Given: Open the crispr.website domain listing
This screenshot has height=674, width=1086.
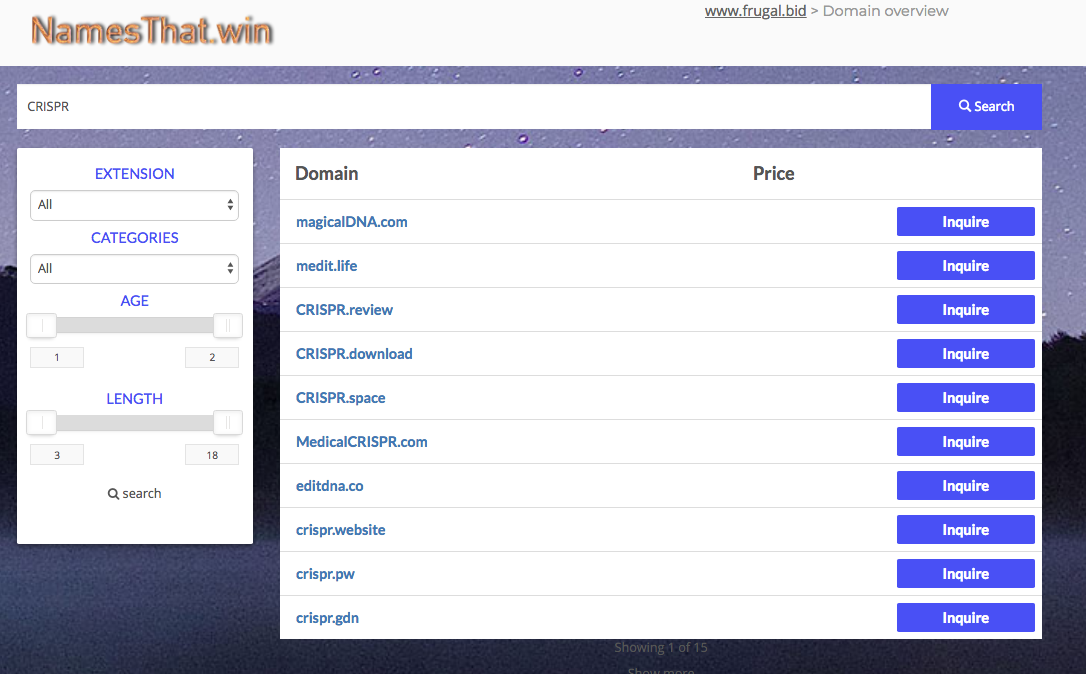Looking at the screenshot, I should pyautogui.click(x=340, y=529).
